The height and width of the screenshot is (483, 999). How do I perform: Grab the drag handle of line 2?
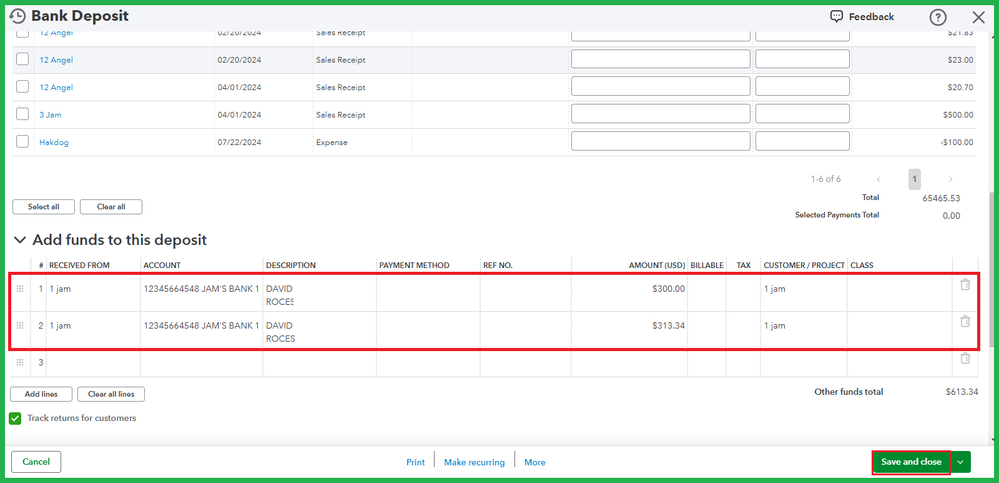click(x=20, y=326)
